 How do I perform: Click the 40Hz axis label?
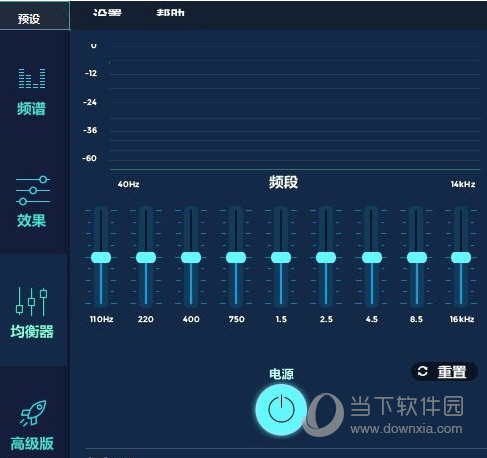(x=128, y=184)
